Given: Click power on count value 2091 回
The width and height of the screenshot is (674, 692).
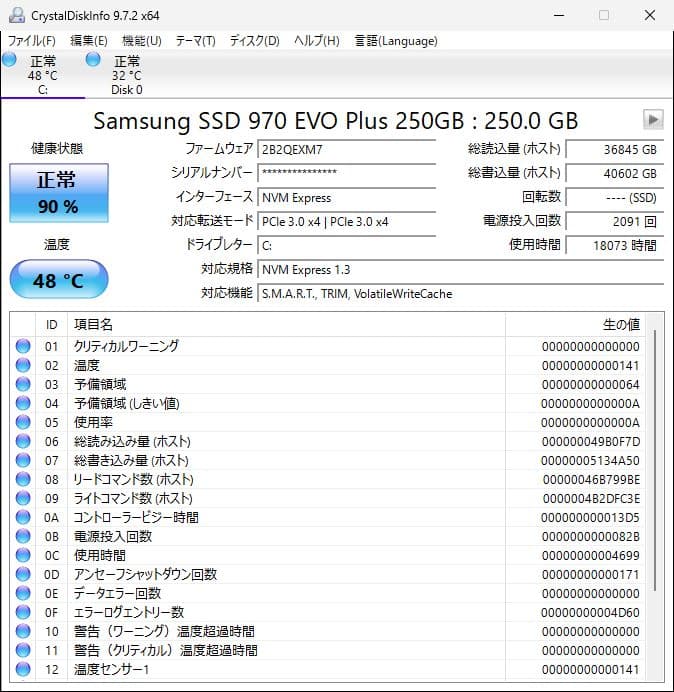Looking at the screenshot, I should coord(614,221).
